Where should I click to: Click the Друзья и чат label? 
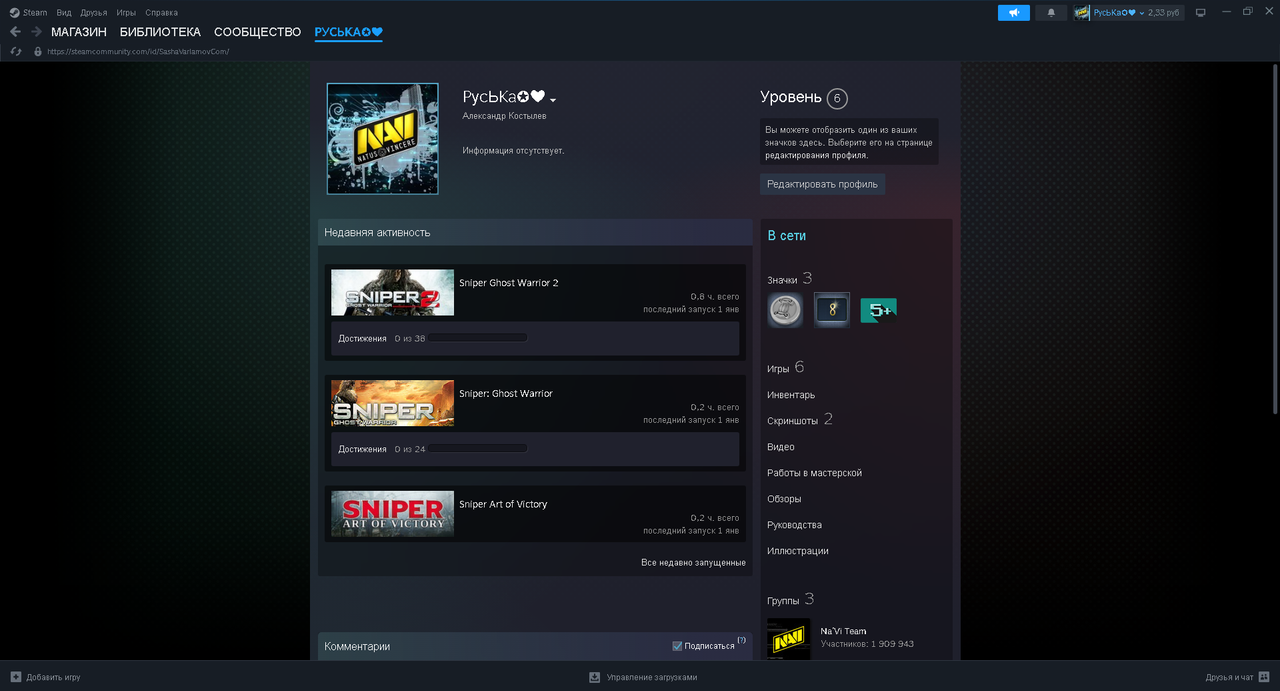(x=1229, y=677)
